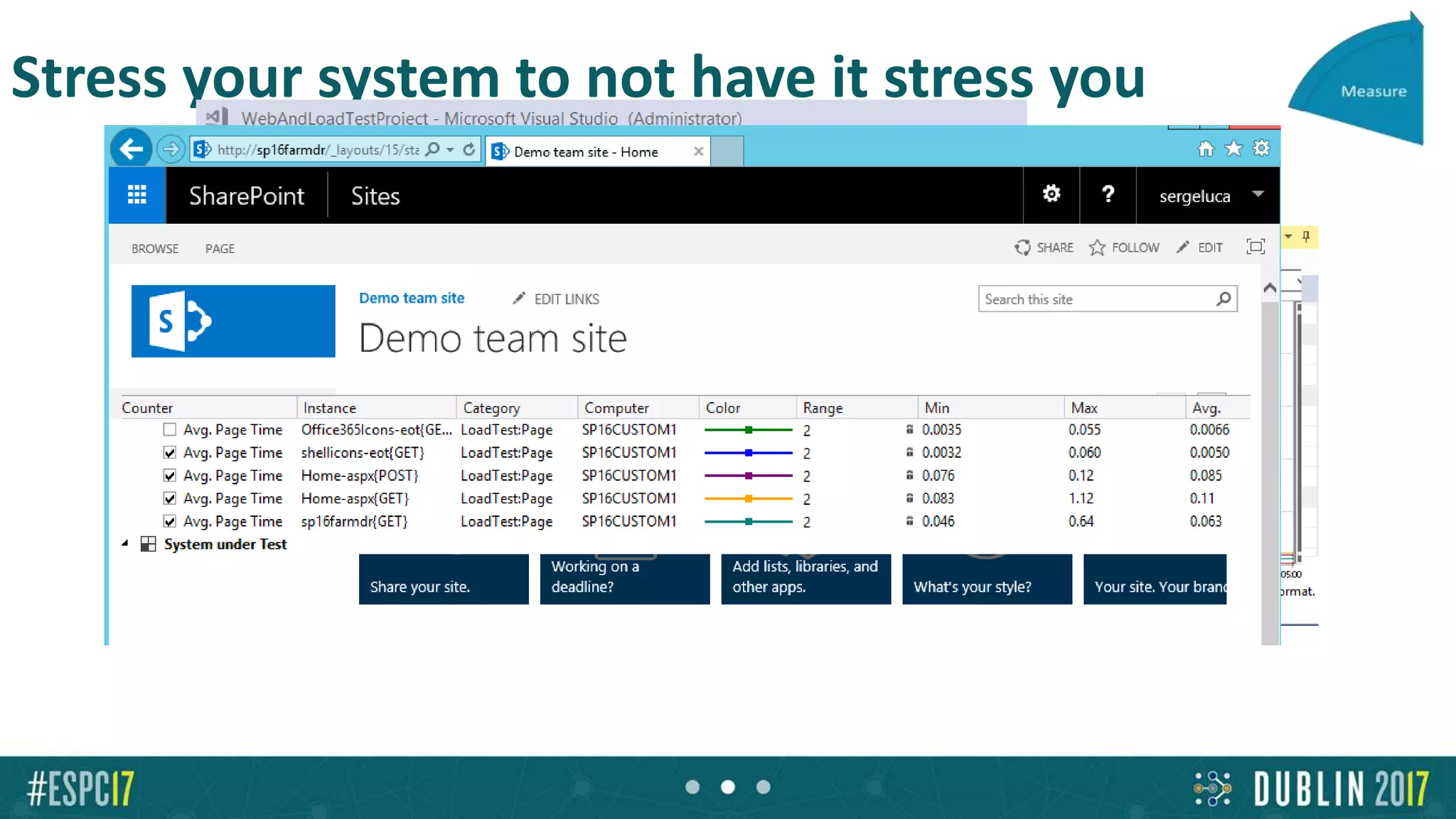This screenshot has width=1456, height=819.
Task: Open the SharePoint app launcher waffle
Action: (x=137, y=195)
